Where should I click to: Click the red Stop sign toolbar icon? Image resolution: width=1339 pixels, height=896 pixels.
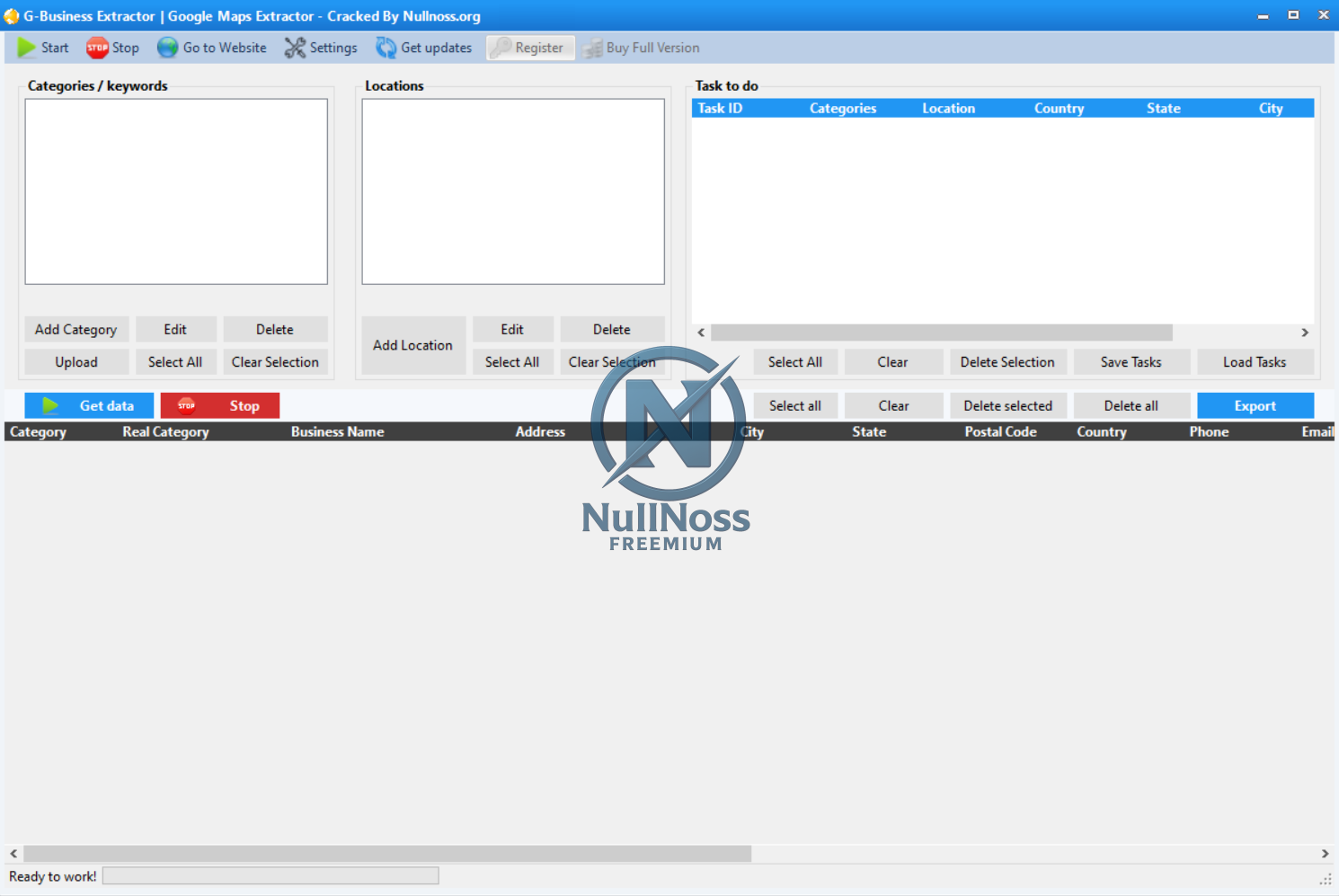point(97,48)
